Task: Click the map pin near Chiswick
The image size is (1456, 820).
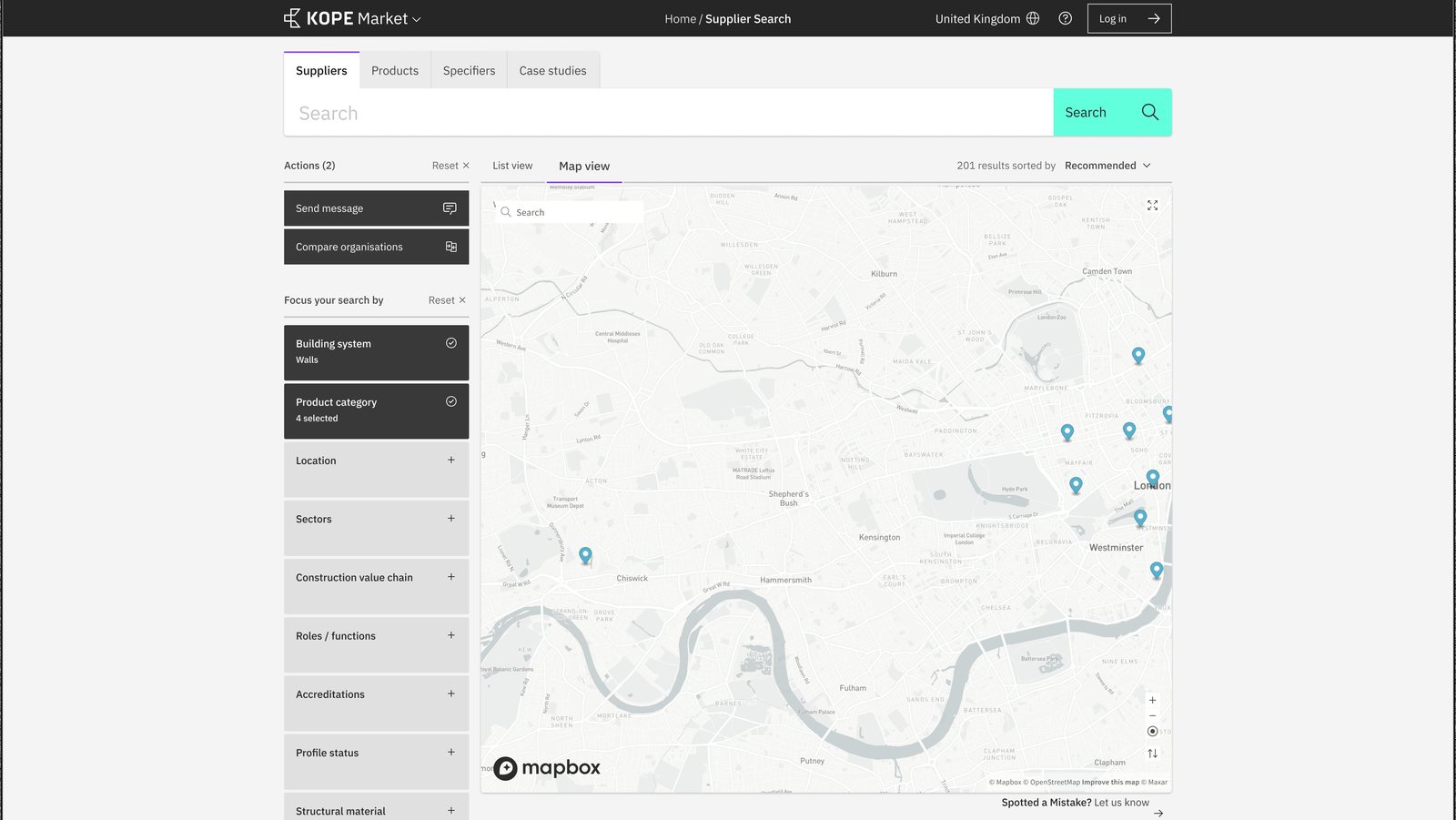Action: click(x=585, y=555)
